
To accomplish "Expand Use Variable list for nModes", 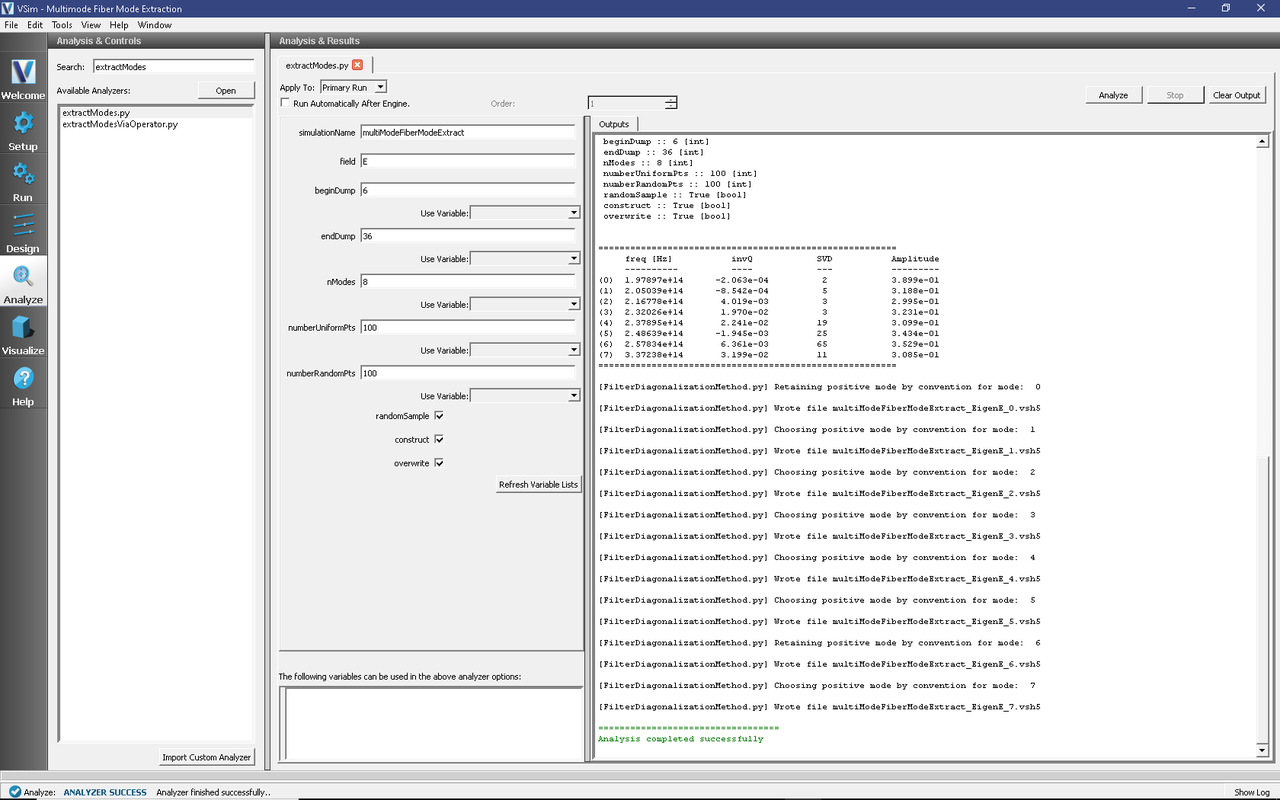I will tap(572, 304).
